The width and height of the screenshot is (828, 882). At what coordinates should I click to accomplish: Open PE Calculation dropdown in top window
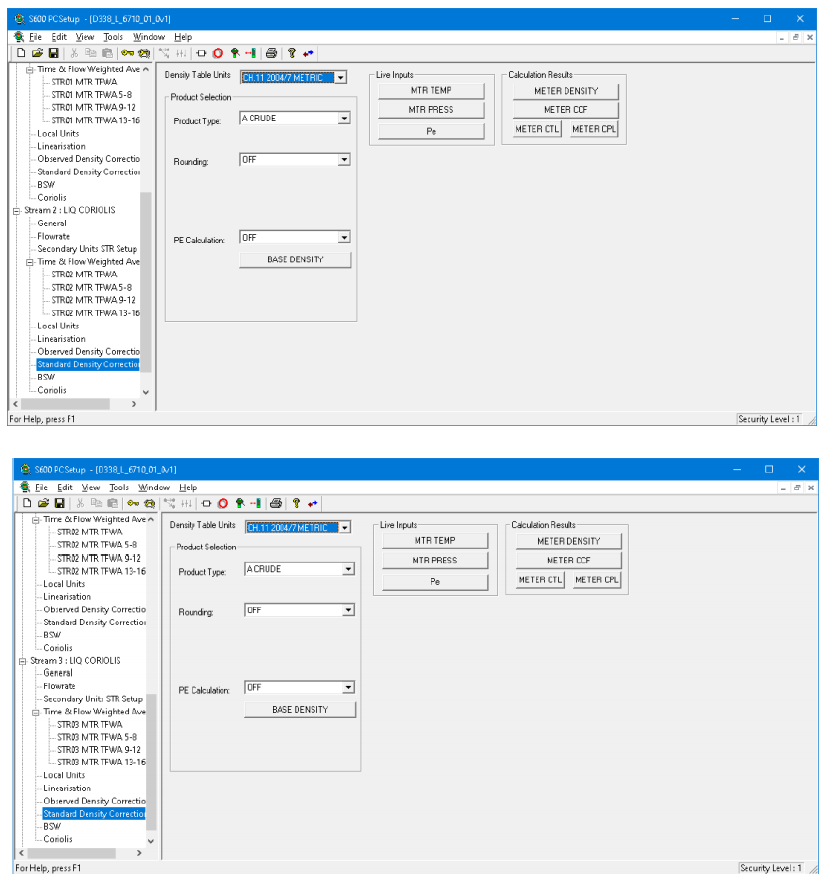[344, 237]
